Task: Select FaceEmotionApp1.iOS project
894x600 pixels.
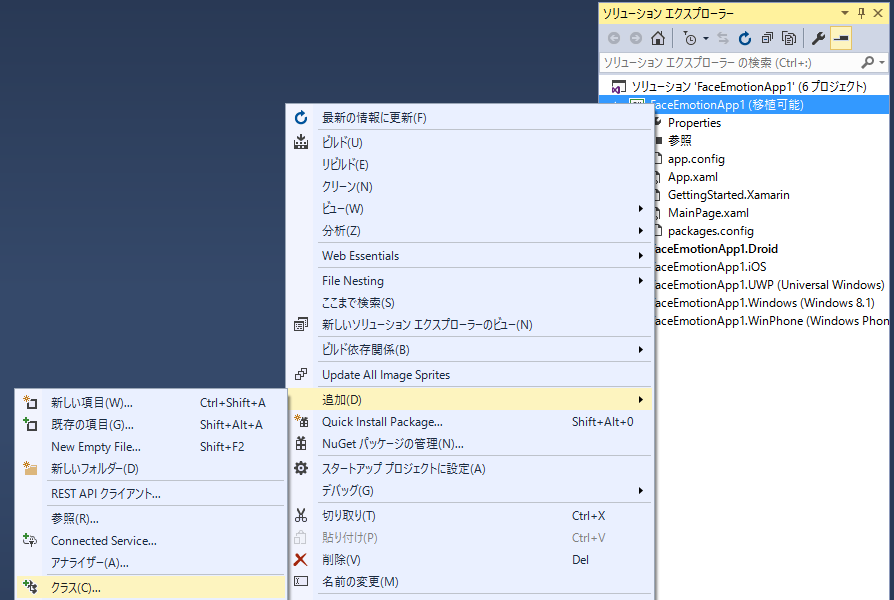Action: [x=710, y=266]
